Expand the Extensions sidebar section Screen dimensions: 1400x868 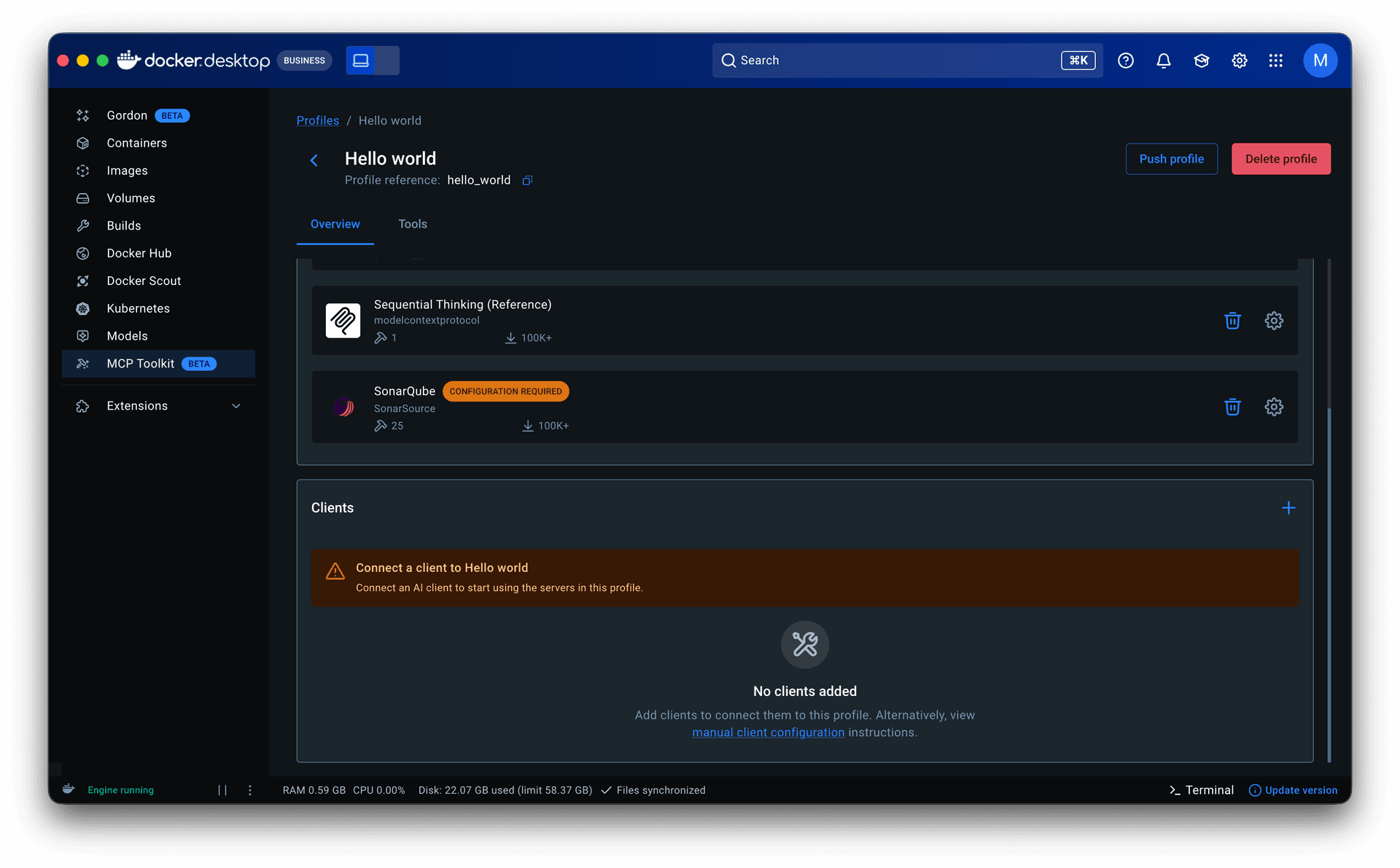click(236, 406)
